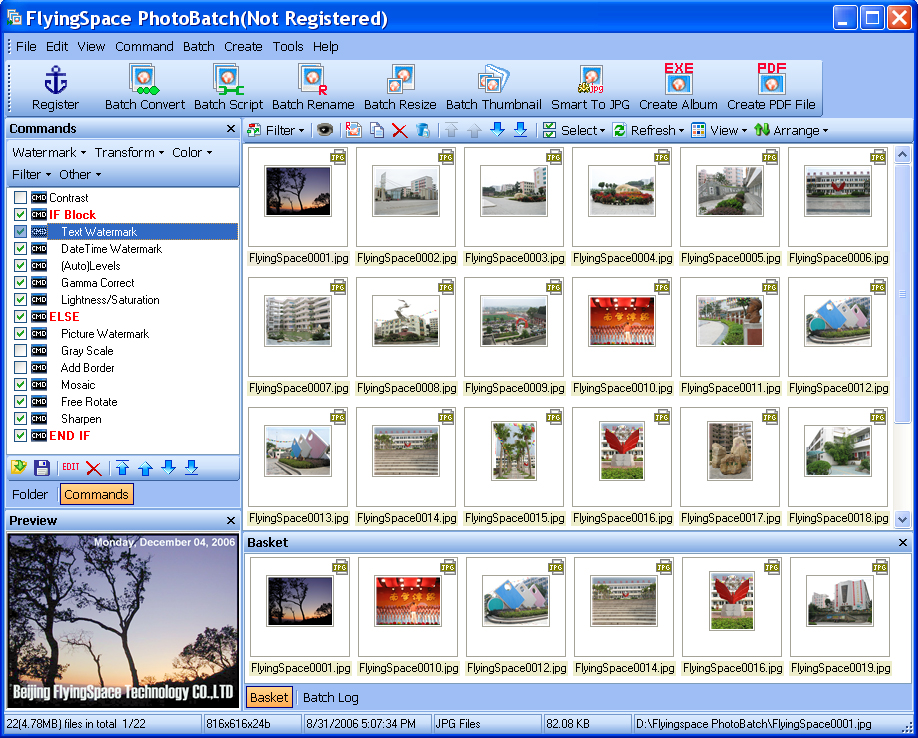Expand the Watermark dropdown
The width and height of the screenshot is (918, 738).
[49, 153]
